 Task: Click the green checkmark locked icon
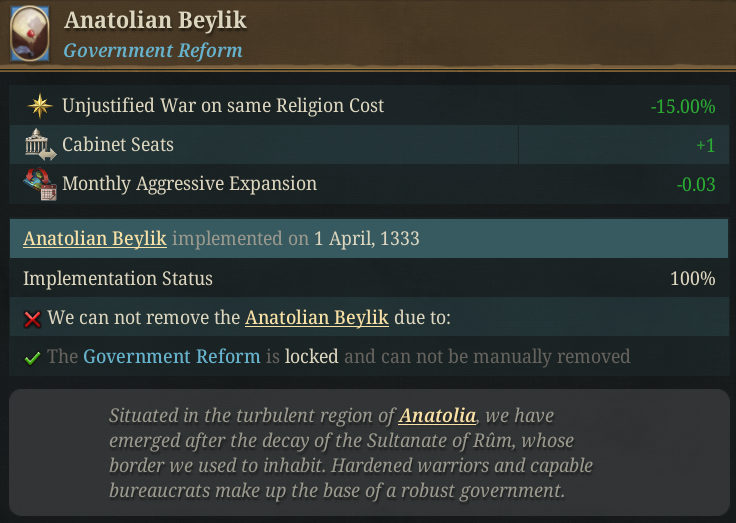32,357
